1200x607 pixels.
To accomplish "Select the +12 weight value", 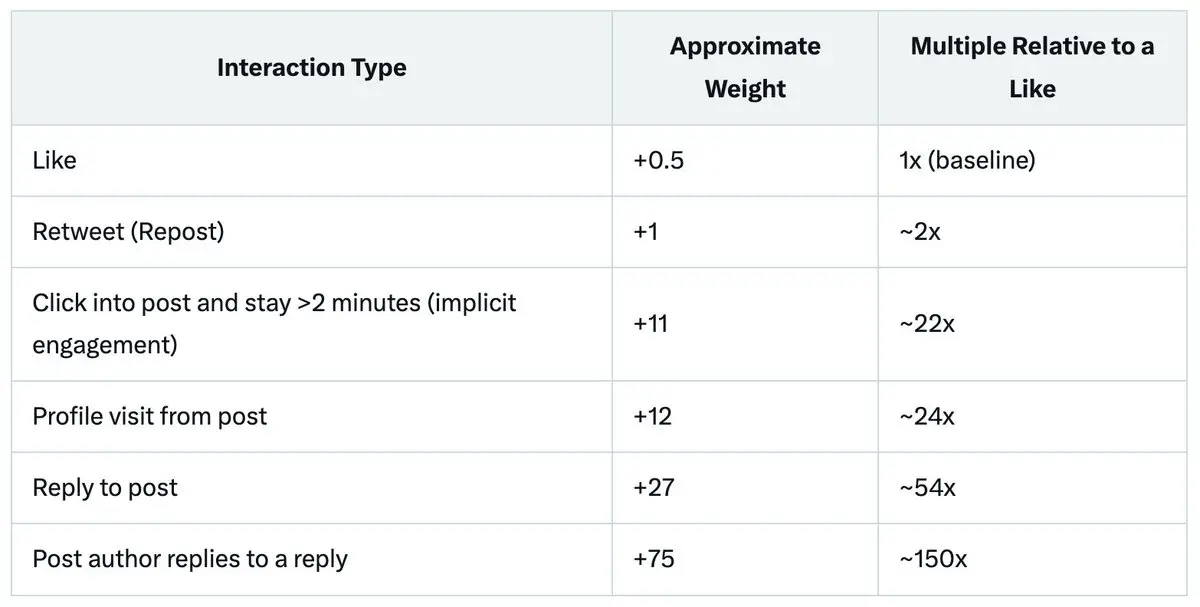I will pyautogui.click(x=653, y=416).
